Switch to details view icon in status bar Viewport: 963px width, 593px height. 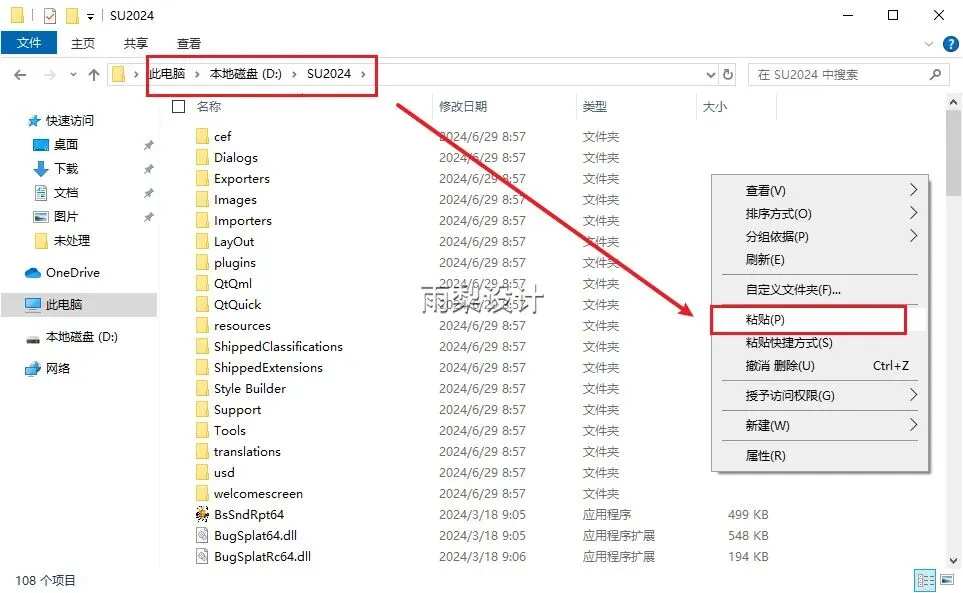pyautogui.click(x=926, y=580)
